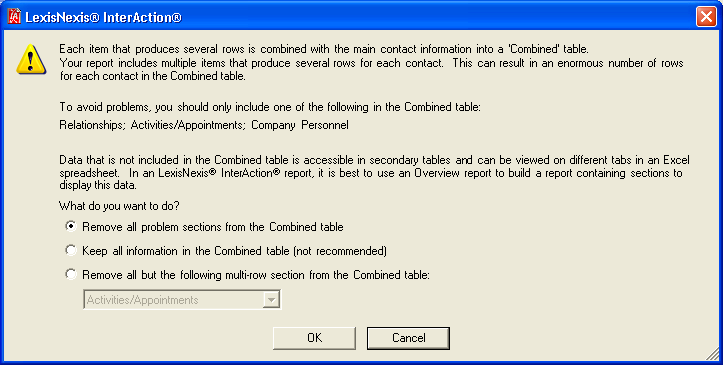Select the Remove all problem sections radio circle

pos(71,226)
